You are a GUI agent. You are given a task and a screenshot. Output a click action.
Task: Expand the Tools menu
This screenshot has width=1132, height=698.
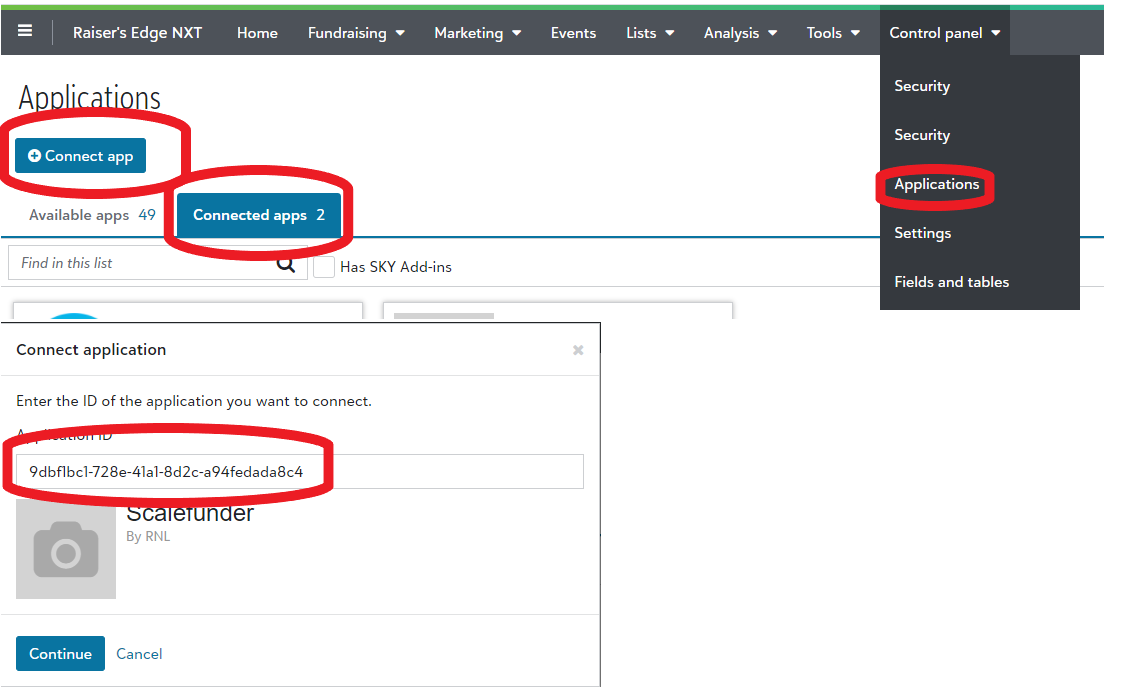832,33
